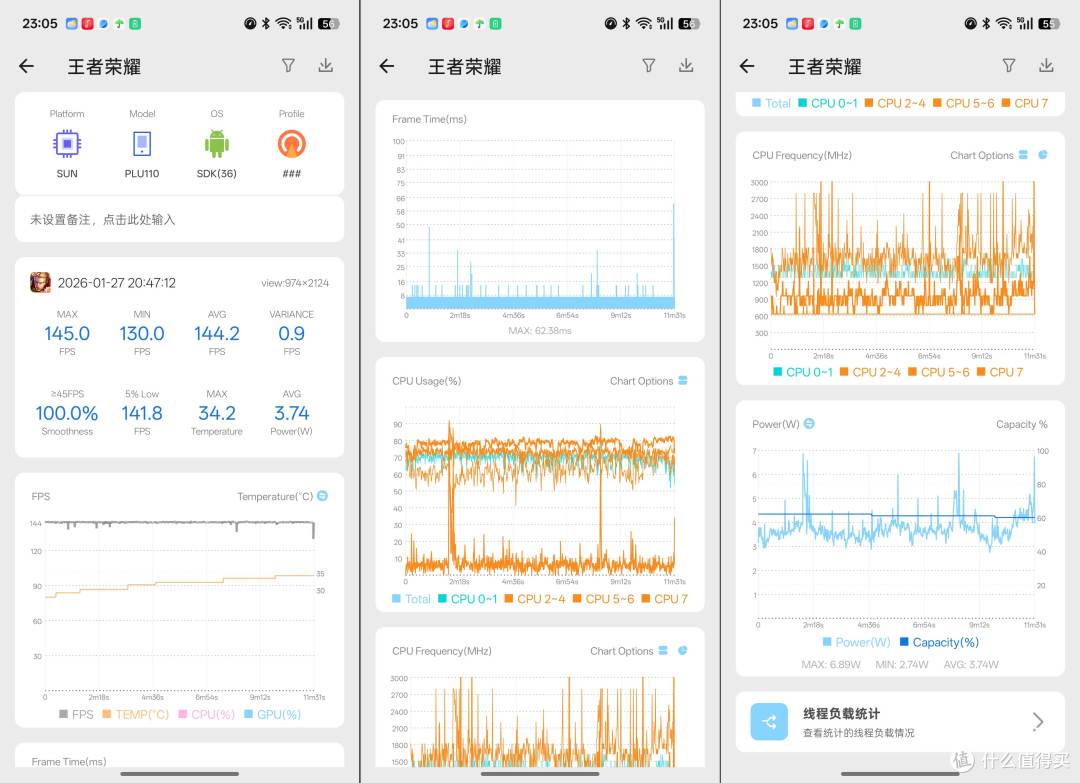Image resolution: width=1080 pixels, height=783 pixels.
Task: Tap the Wi-Fi status icon on the left phone screen
Action: pos(283,23)
